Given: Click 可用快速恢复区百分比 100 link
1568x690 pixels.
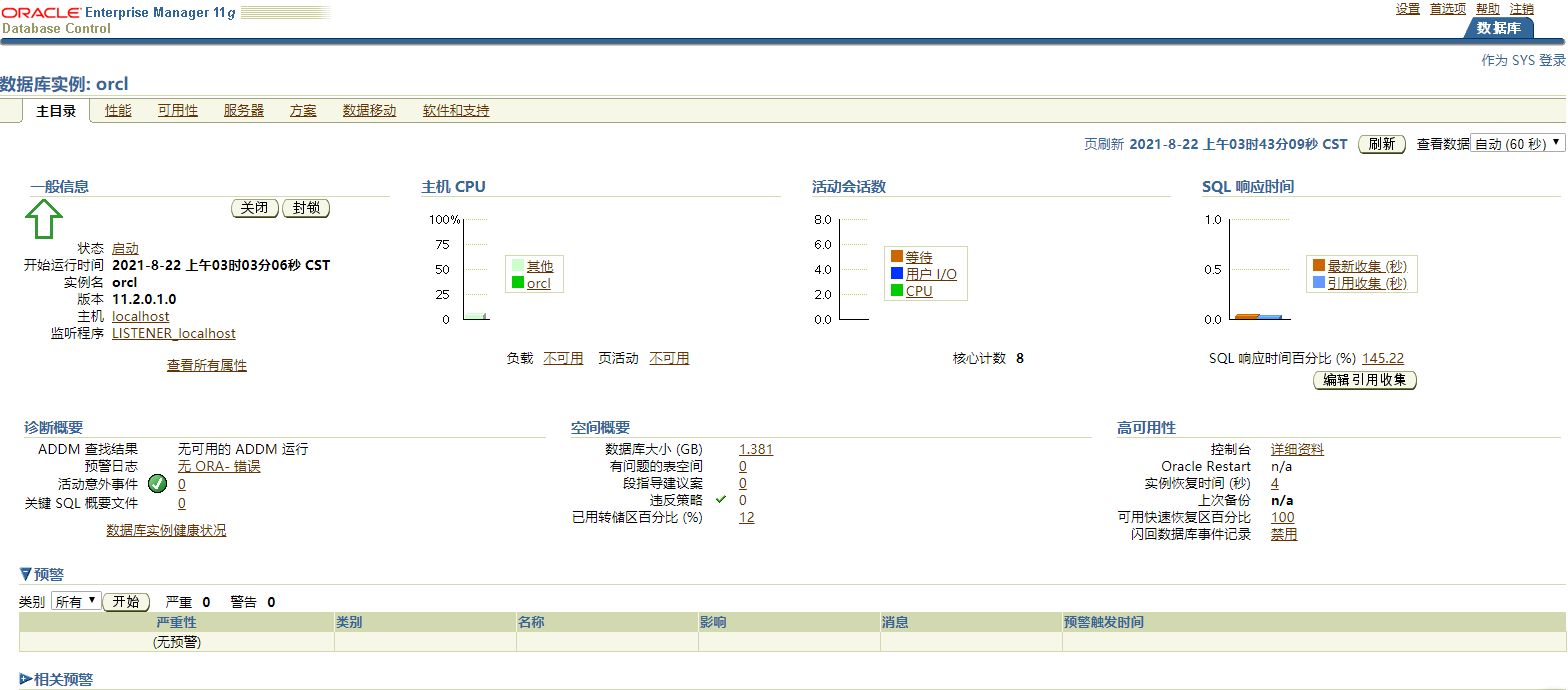Looking at the screenshot, I should 1283,517.
